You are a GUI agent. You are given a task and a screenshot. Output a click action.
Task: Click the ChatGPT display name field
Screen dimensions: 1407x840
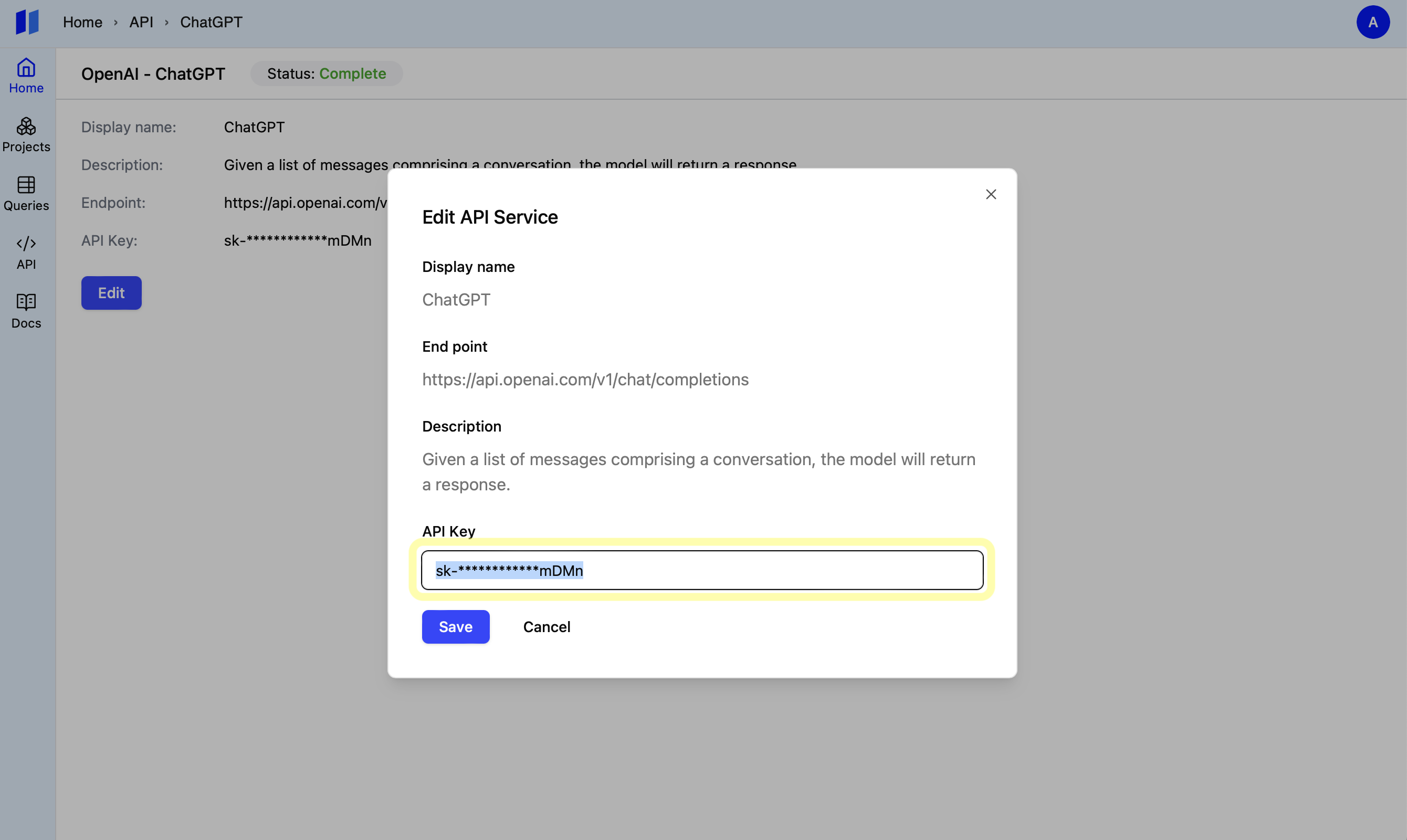[x=456, y=299]
